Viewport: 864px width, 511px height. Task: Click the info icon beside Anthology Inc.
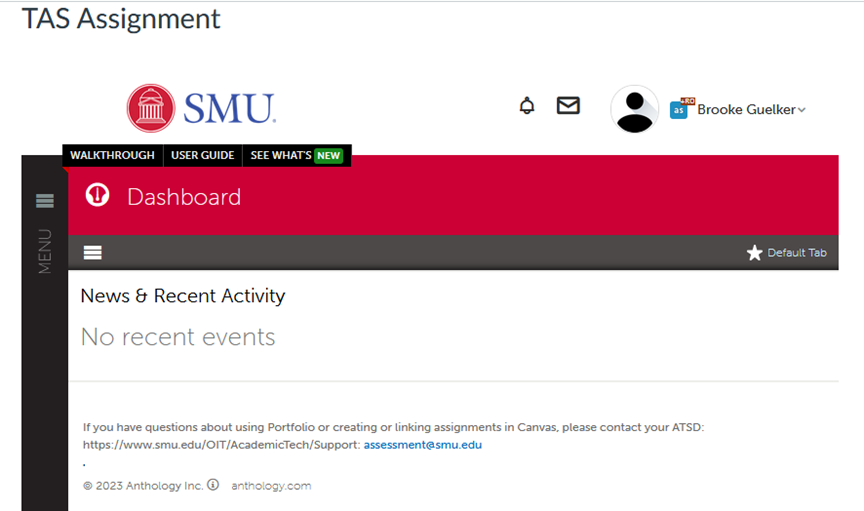click(212, 485)
